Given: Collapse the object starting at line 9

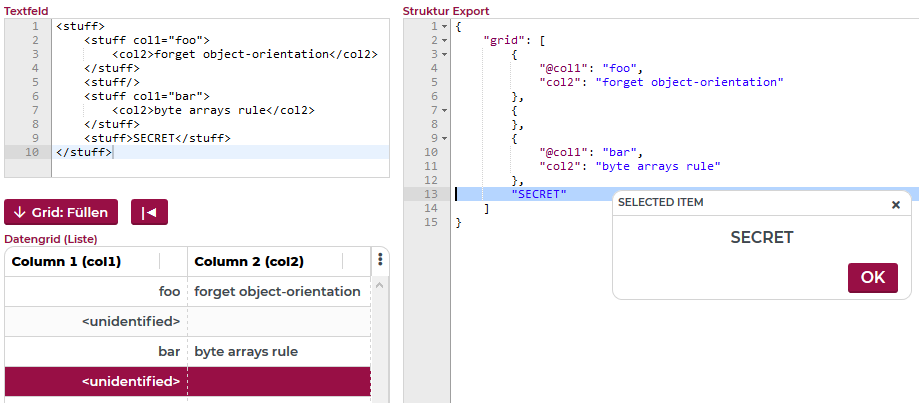Looking at the screenshot, I should tap(444, 138).
